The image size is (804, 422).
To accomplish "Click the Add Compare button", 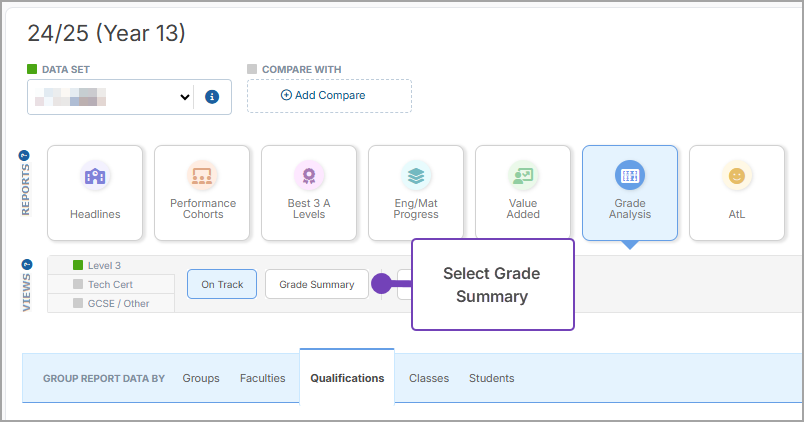I will pos(329,96).
